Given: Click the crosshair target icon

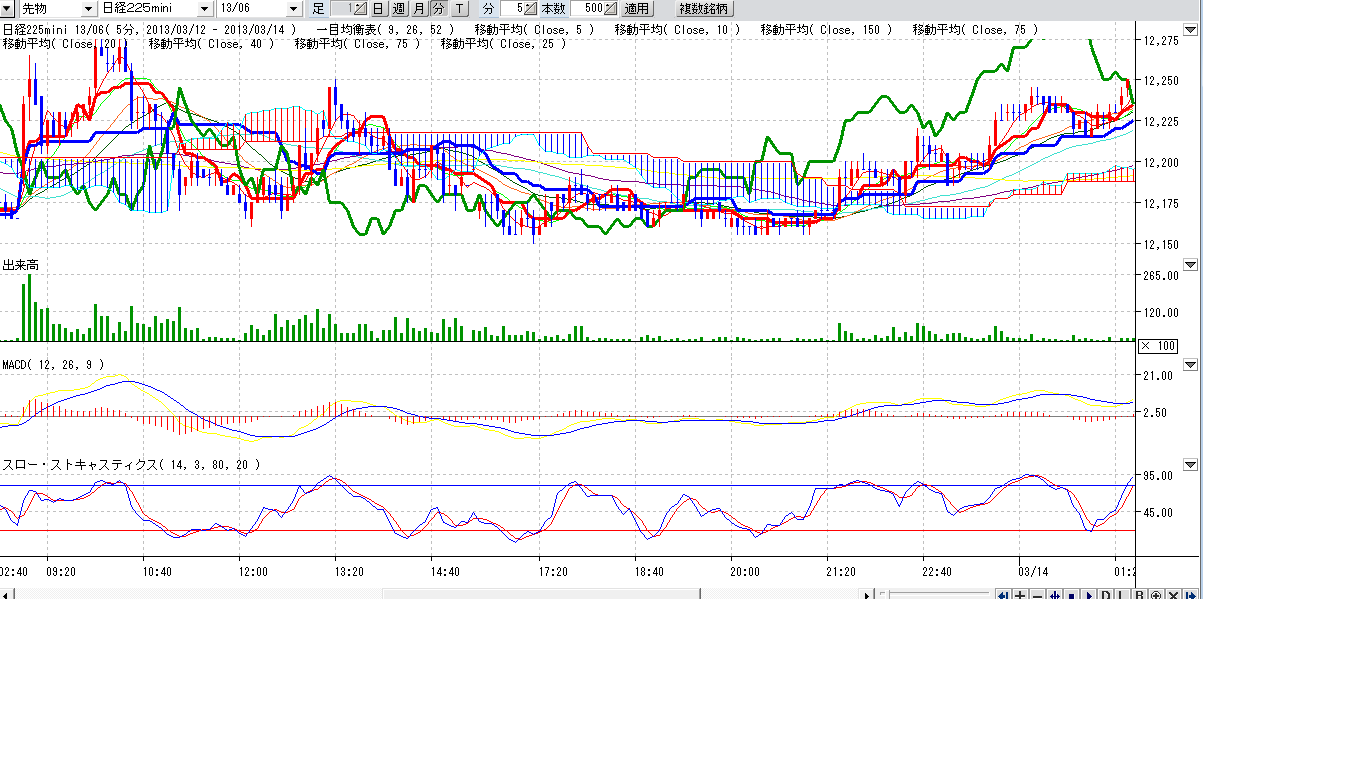Looking at the screenshot, I should 1157,596.
